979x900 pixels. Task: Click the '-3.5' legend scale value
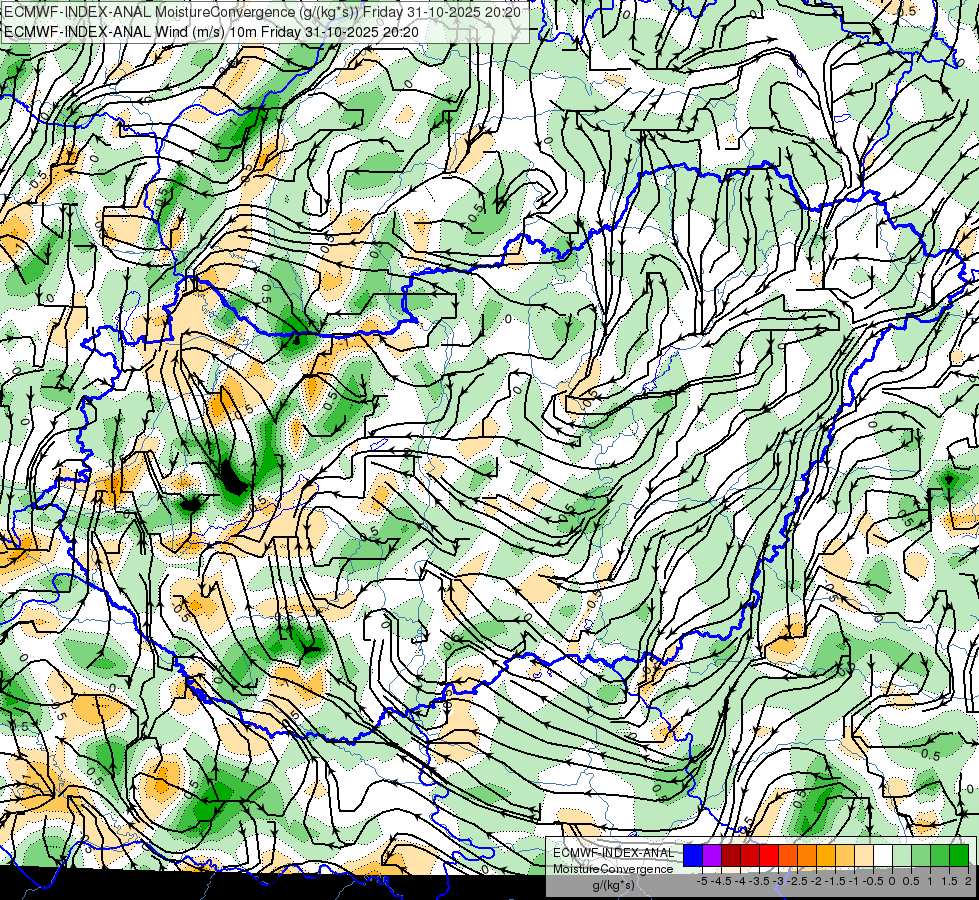(x=759, y=881)
